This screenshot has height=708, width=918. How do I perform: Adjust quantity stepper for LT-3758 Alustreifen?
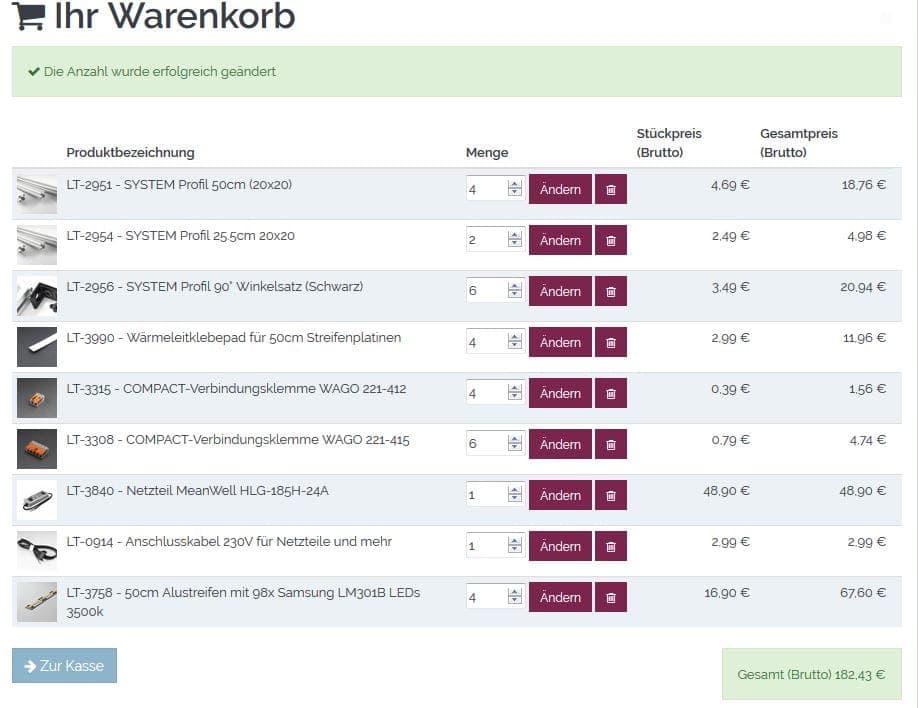[515, 597]
